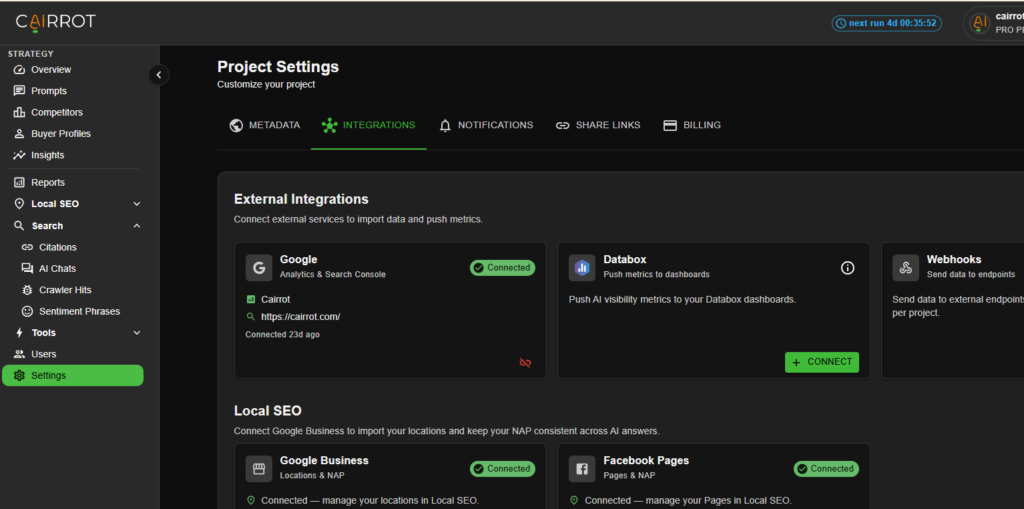Click the Metadata globe icon
This screenshot has height=509, width=1024.
[236, 125]
